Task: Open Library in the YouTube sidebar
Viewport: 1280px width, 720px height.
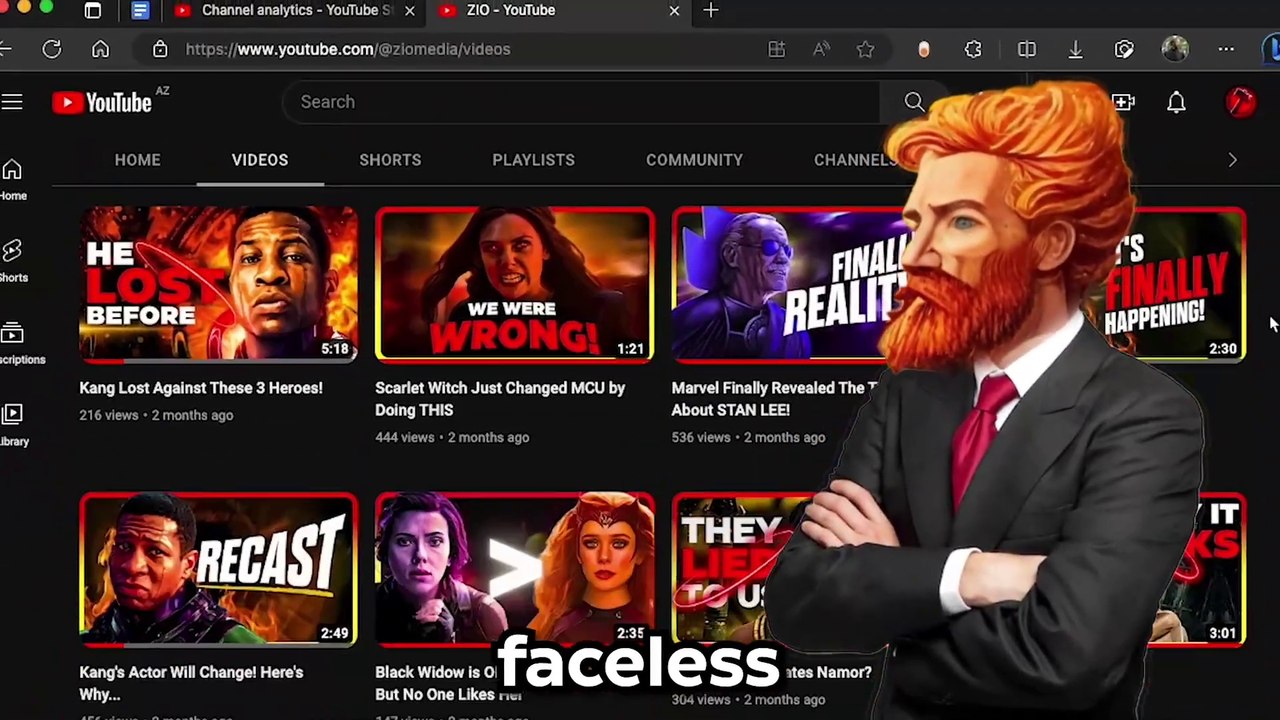Action: [13, 425]
